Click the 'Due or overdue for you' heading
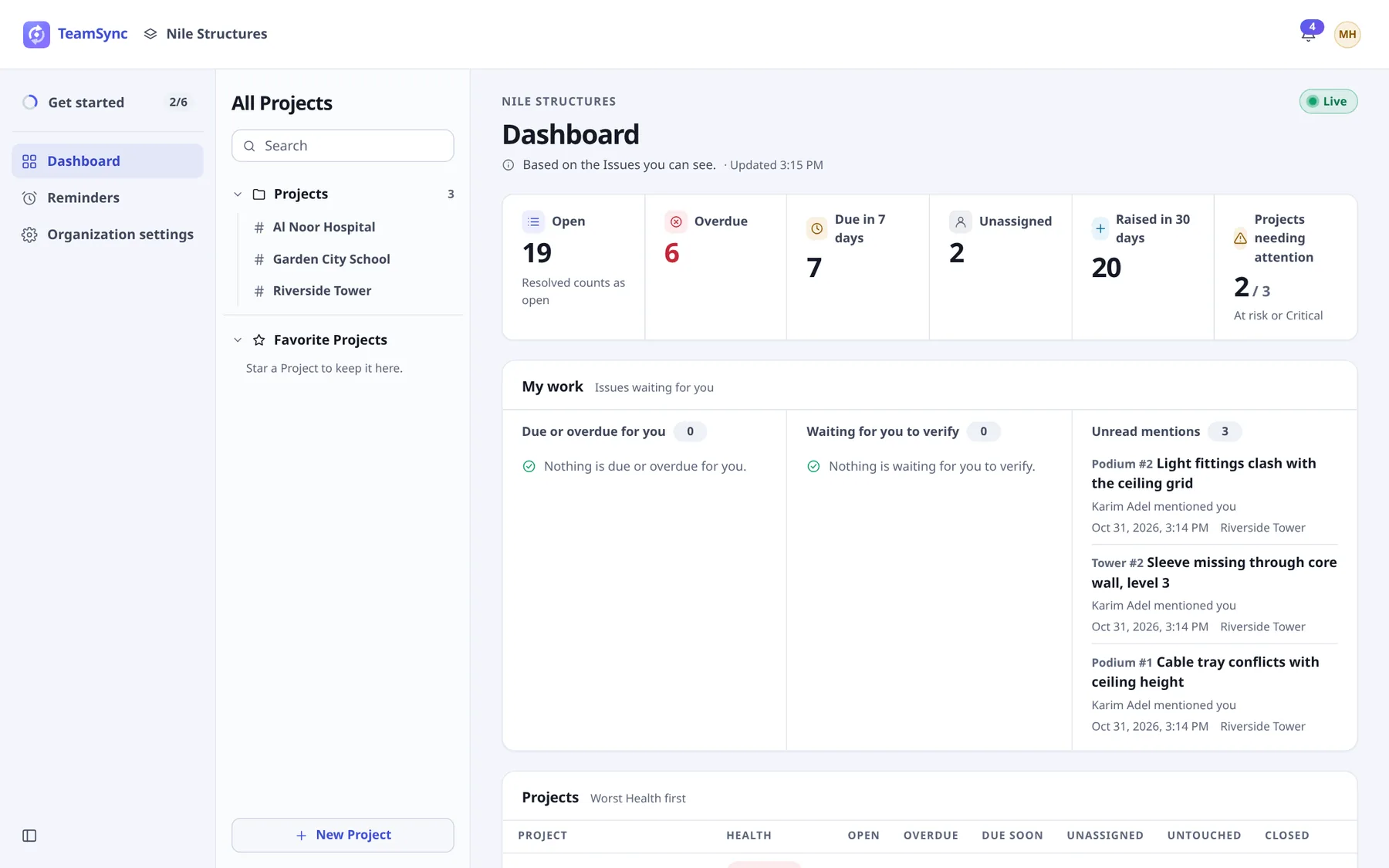The width and height of the screenshot is (1389, 868). (593, 431)
